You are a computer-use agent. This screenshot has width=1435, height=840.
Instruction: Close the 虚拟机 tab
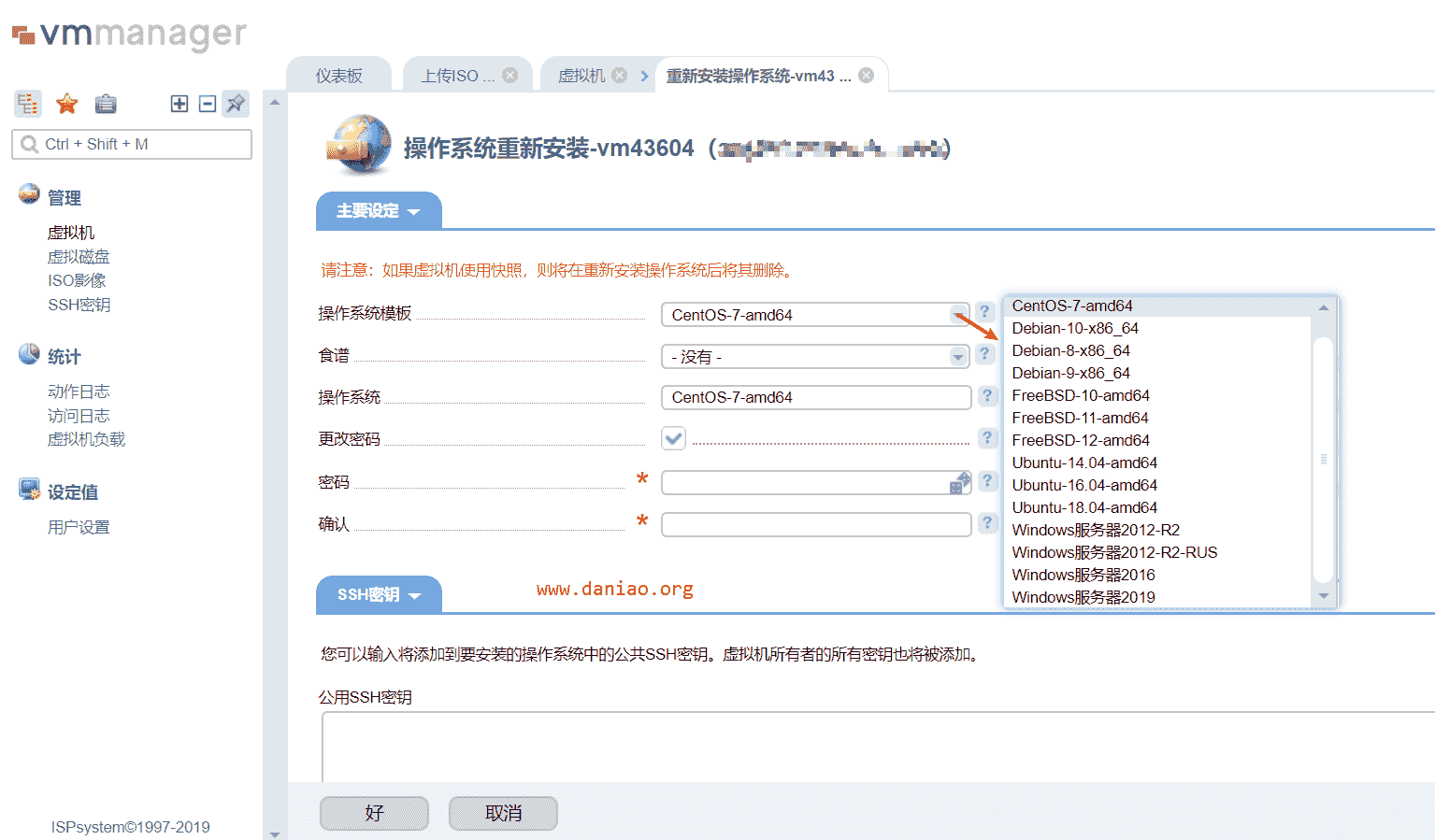coord(619,75)
